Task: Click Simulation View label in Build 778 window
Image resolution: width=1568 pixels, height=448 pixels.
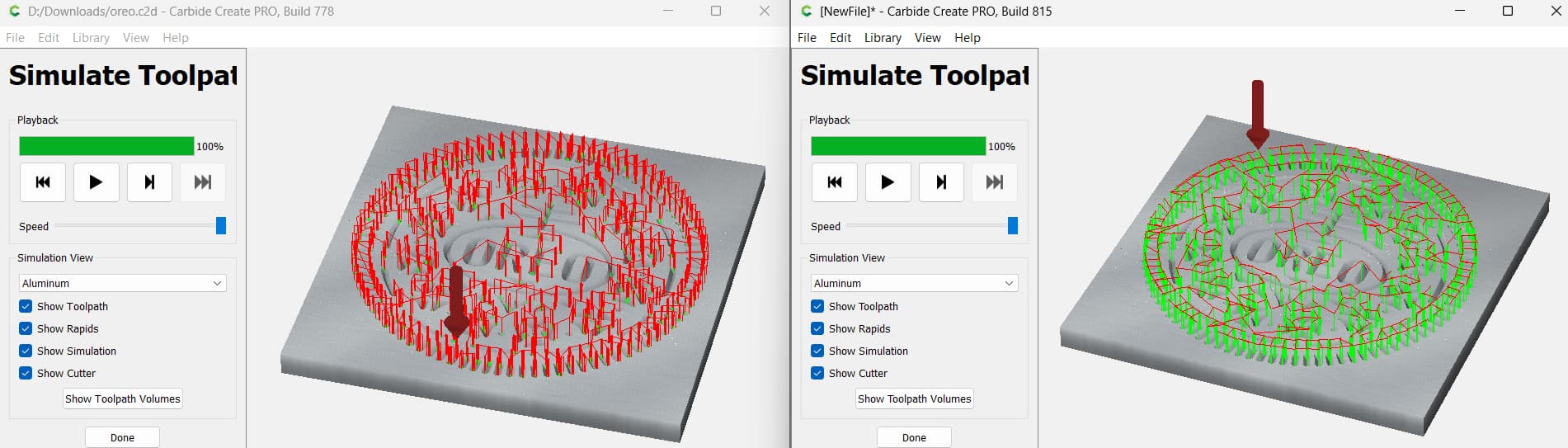Action: click(55, 257)
